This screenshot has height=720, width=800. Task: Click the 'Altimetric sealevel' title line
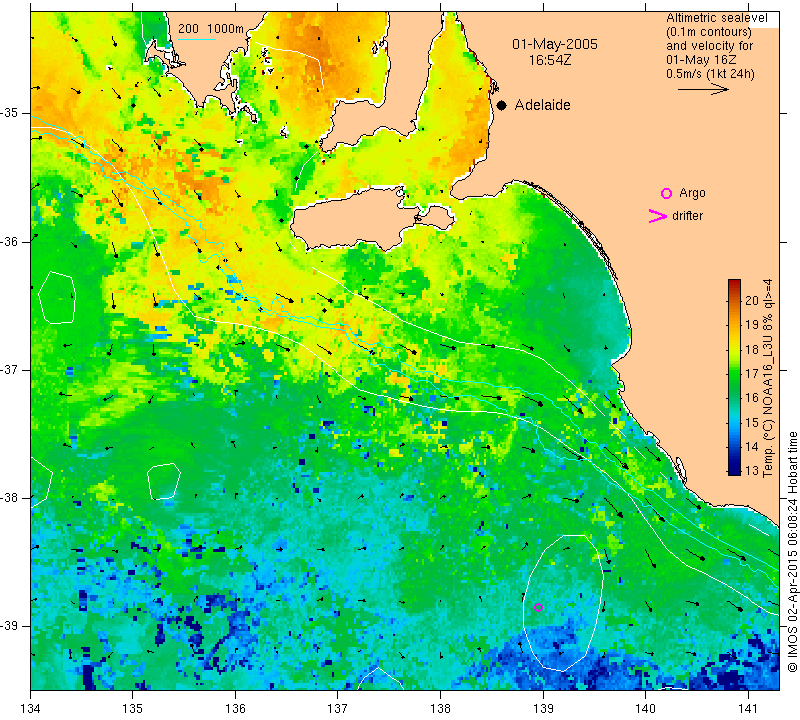coord(716,18)
